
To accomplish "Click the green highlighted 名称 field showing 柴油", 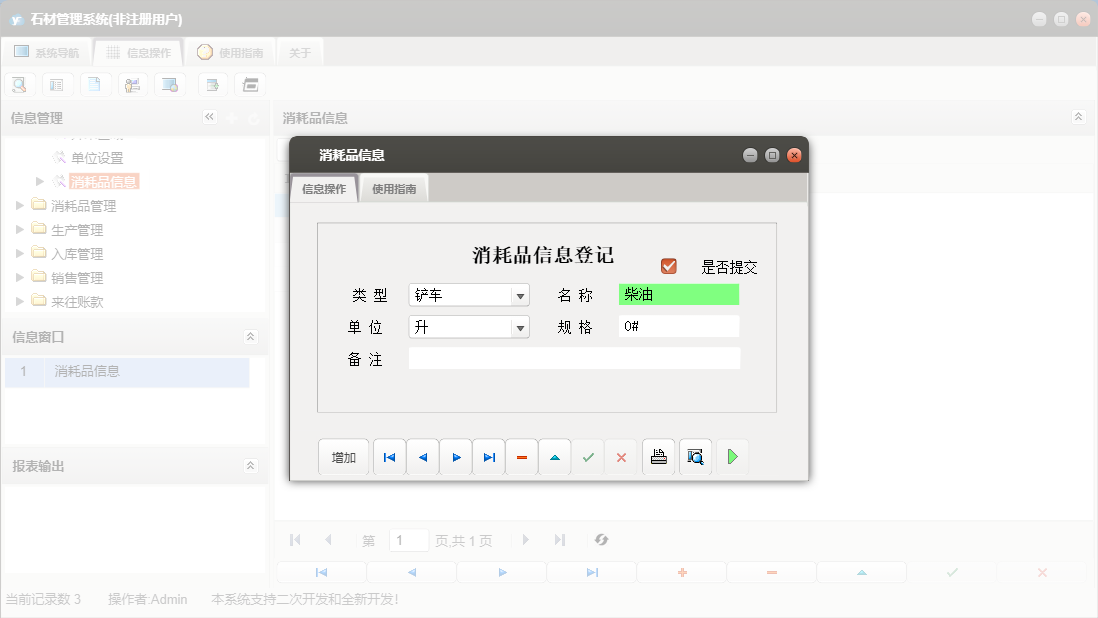I will tap(678, 294).
